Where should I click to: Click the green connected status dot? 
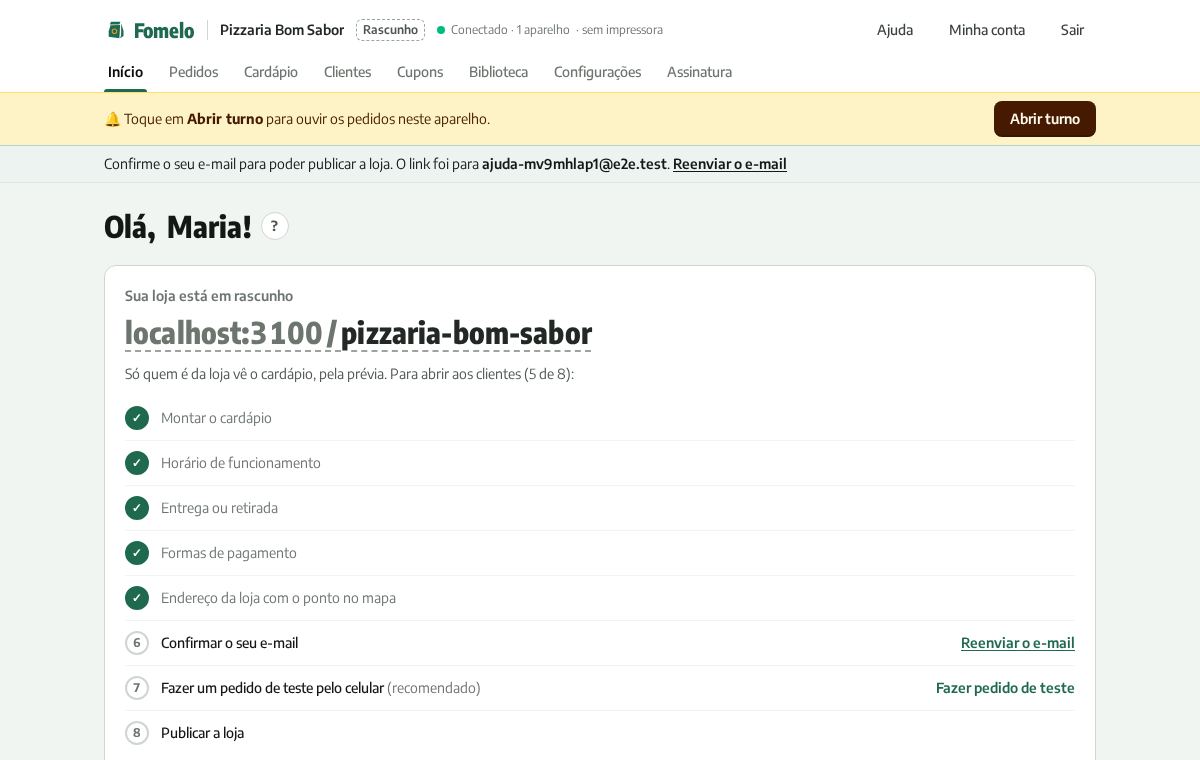441,30
